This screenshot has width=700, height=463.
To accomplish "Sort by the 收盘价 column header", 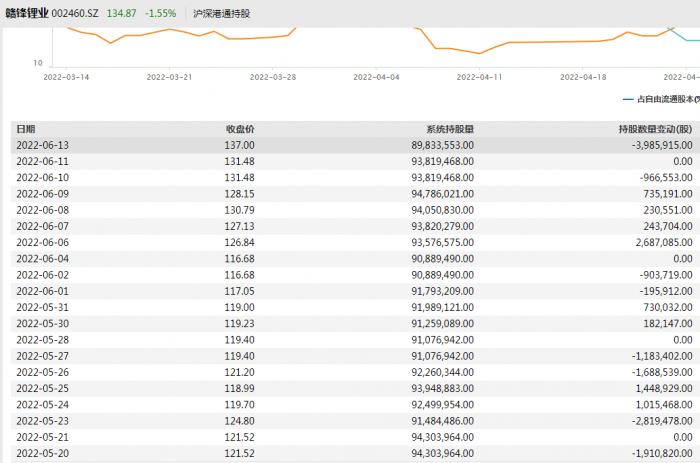I will (240, 129).
